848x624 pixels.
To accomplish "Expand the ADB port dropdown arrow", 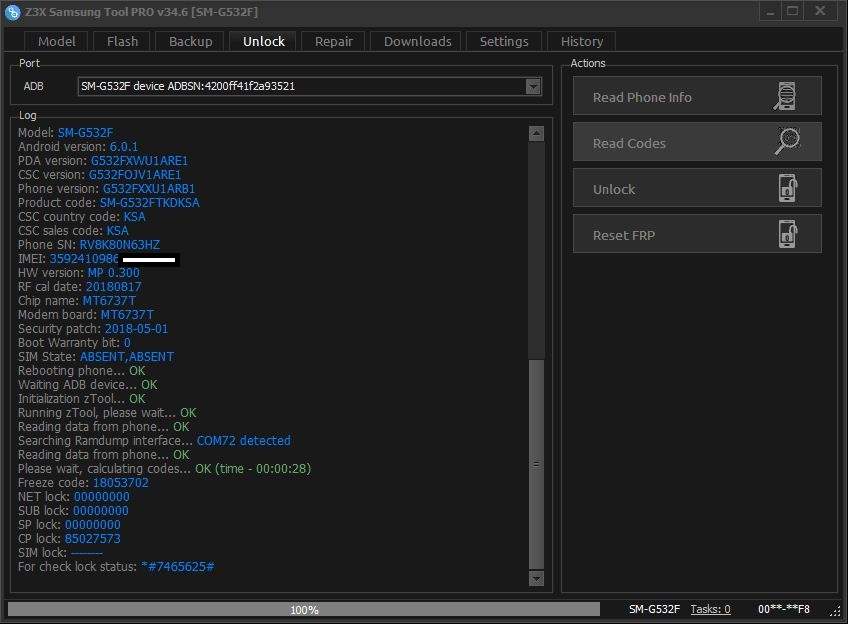I will (x=533, y=87).
